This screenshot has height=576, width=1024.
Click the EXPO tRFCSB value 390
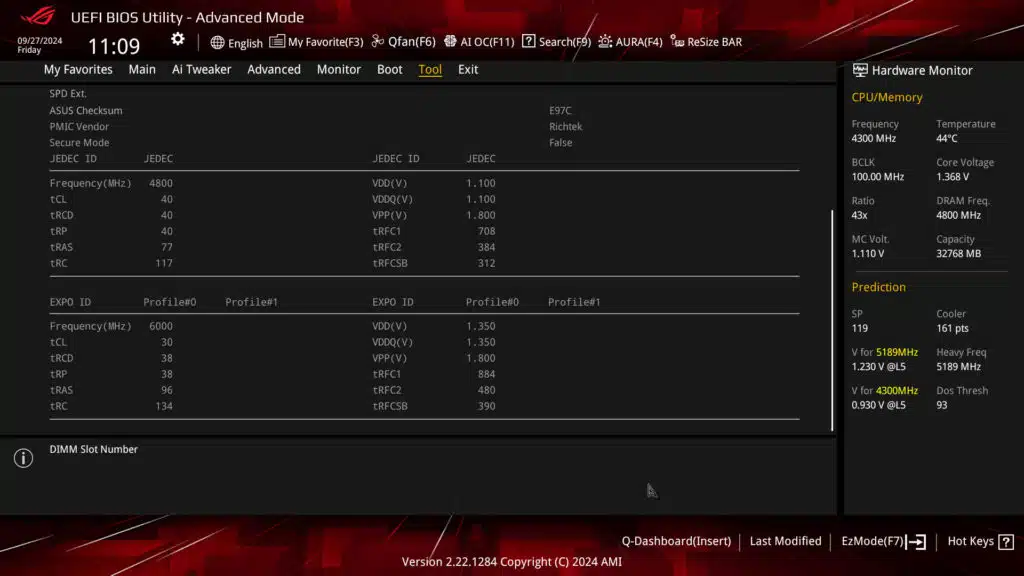(x=487, y=406)
